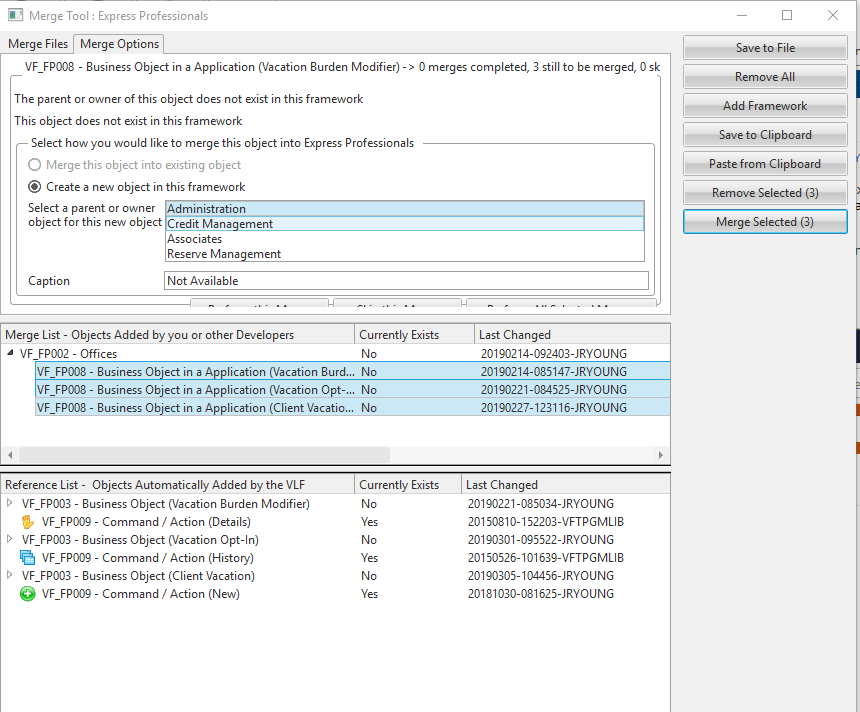Collapse the VF_FP002 - Offices tree node
The image size is (860, 712).
coord(11,354)
